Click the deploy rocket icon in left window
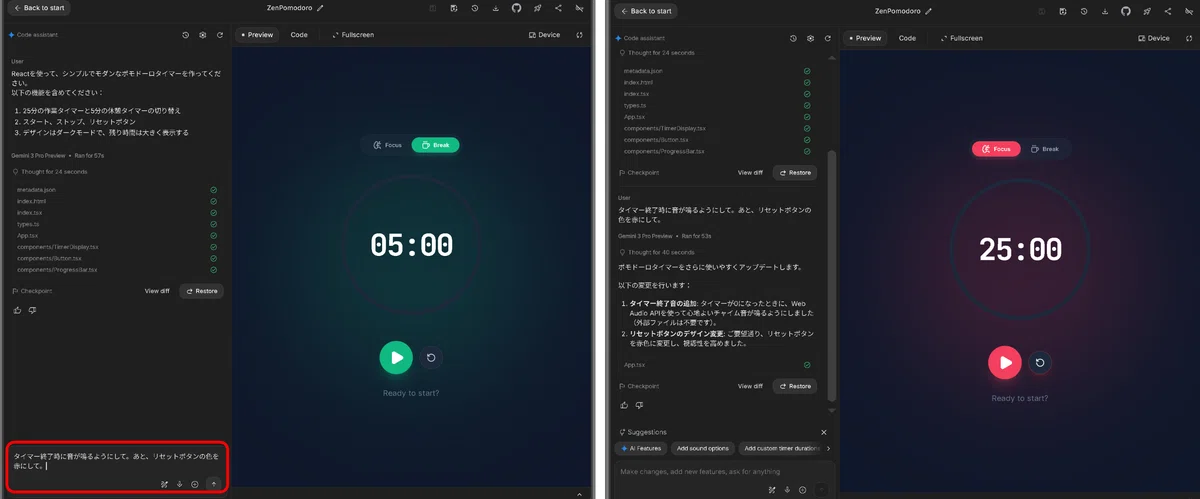Screen dimensions: 1200x499 [x=537, y=9]
